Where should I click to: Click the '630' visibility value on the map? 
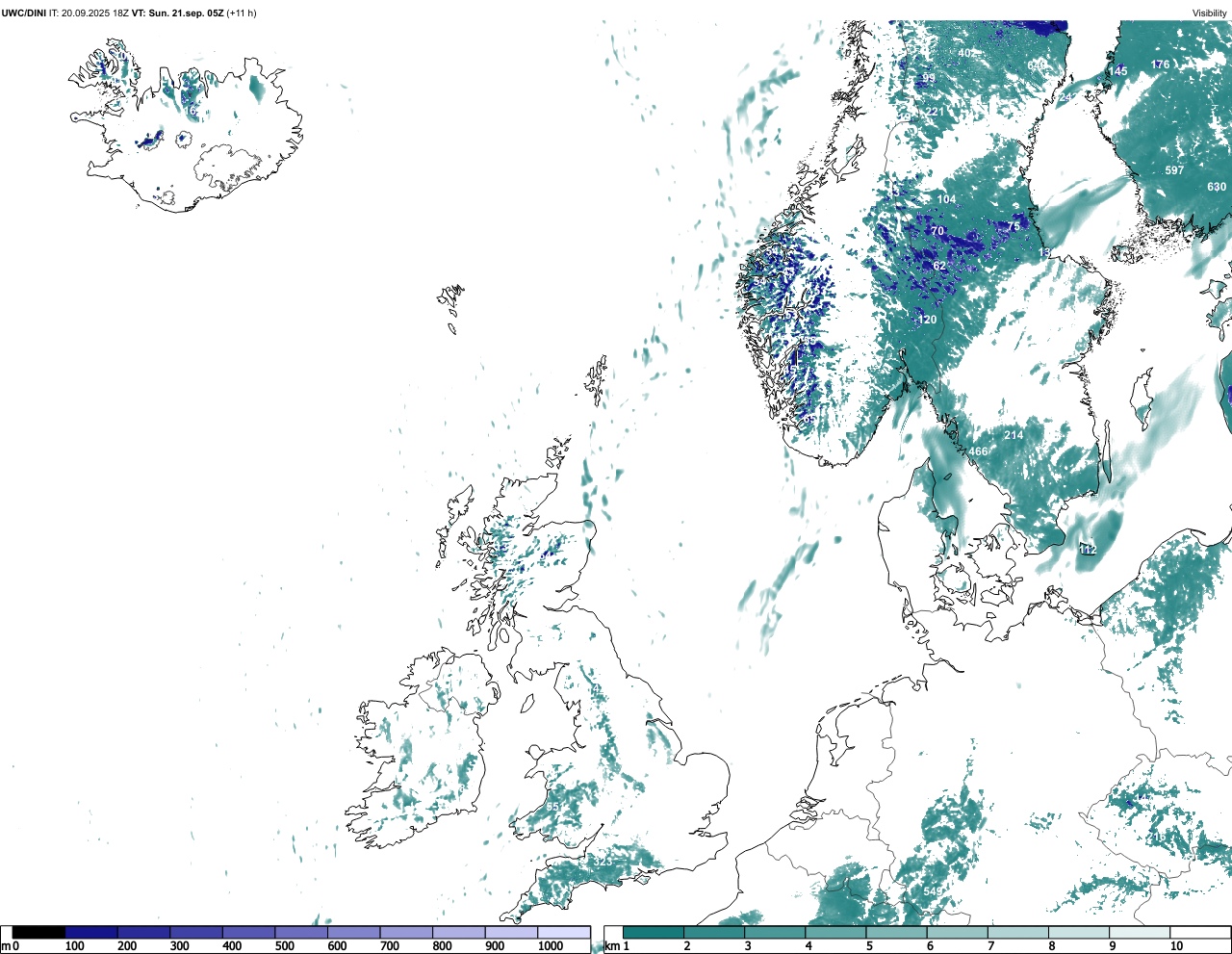[x=1217, y=187]
